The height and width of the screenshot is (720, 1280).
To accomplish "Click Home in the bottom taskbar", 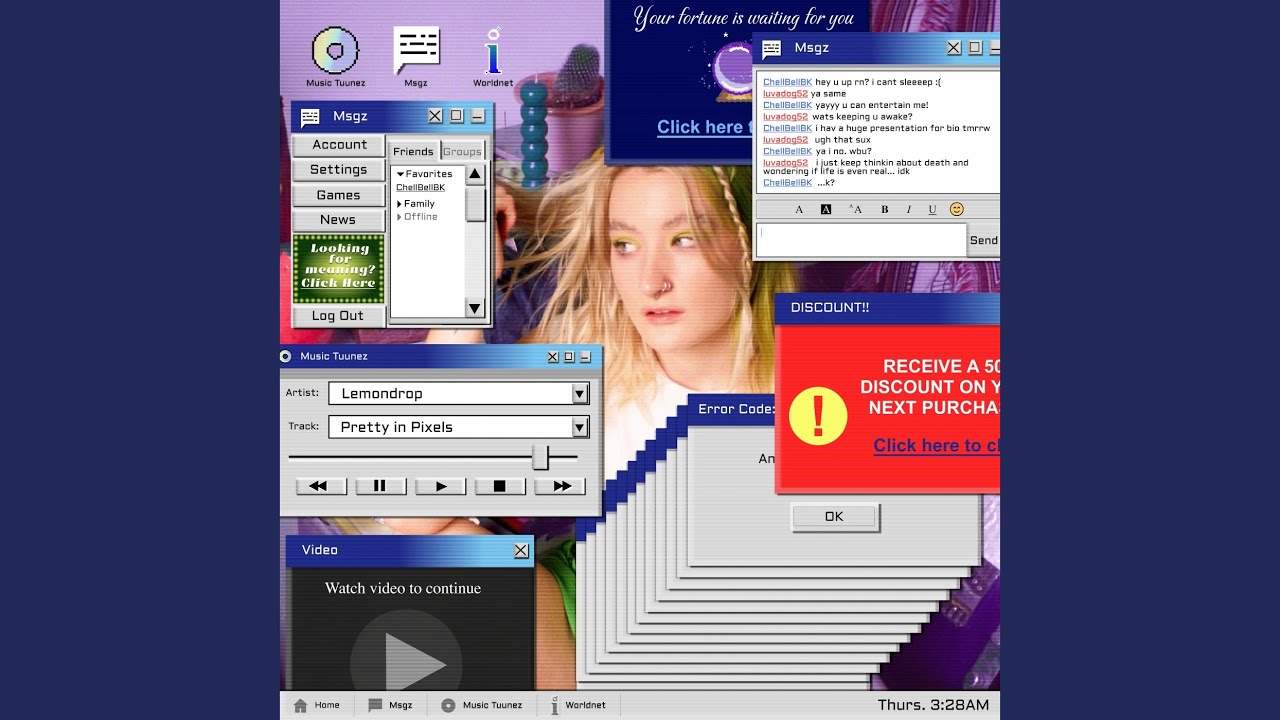I will [316, 705].
